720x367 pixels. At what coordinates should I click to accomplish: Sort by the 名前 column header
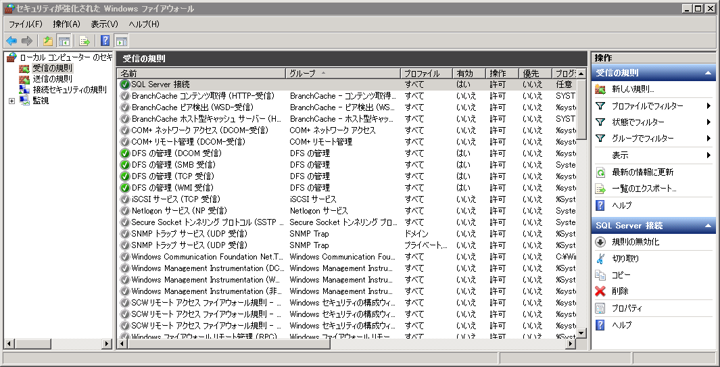coord(202,73)
